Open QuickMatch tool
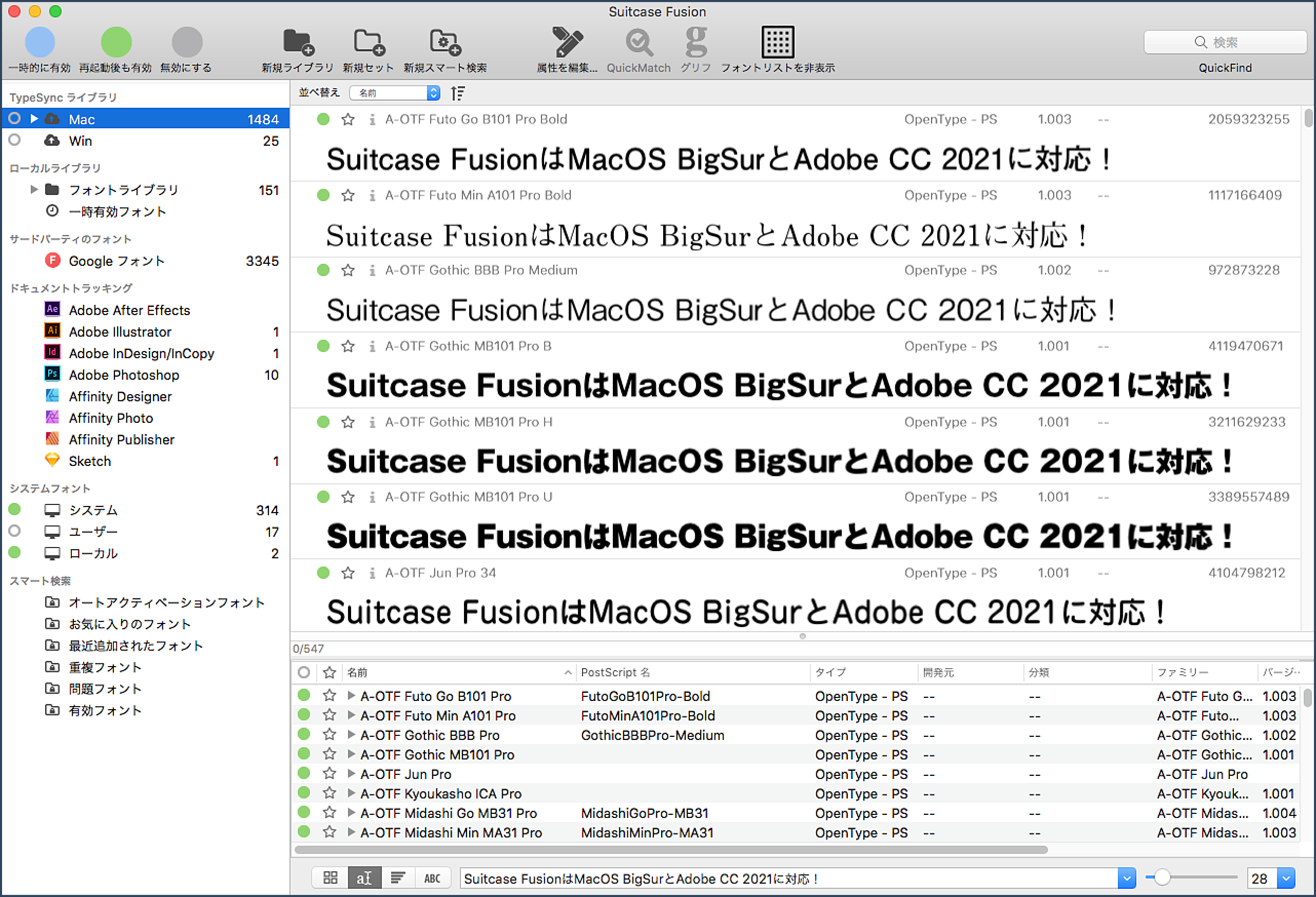Screen dimensions: 1316x897 [x=638, y=42]
